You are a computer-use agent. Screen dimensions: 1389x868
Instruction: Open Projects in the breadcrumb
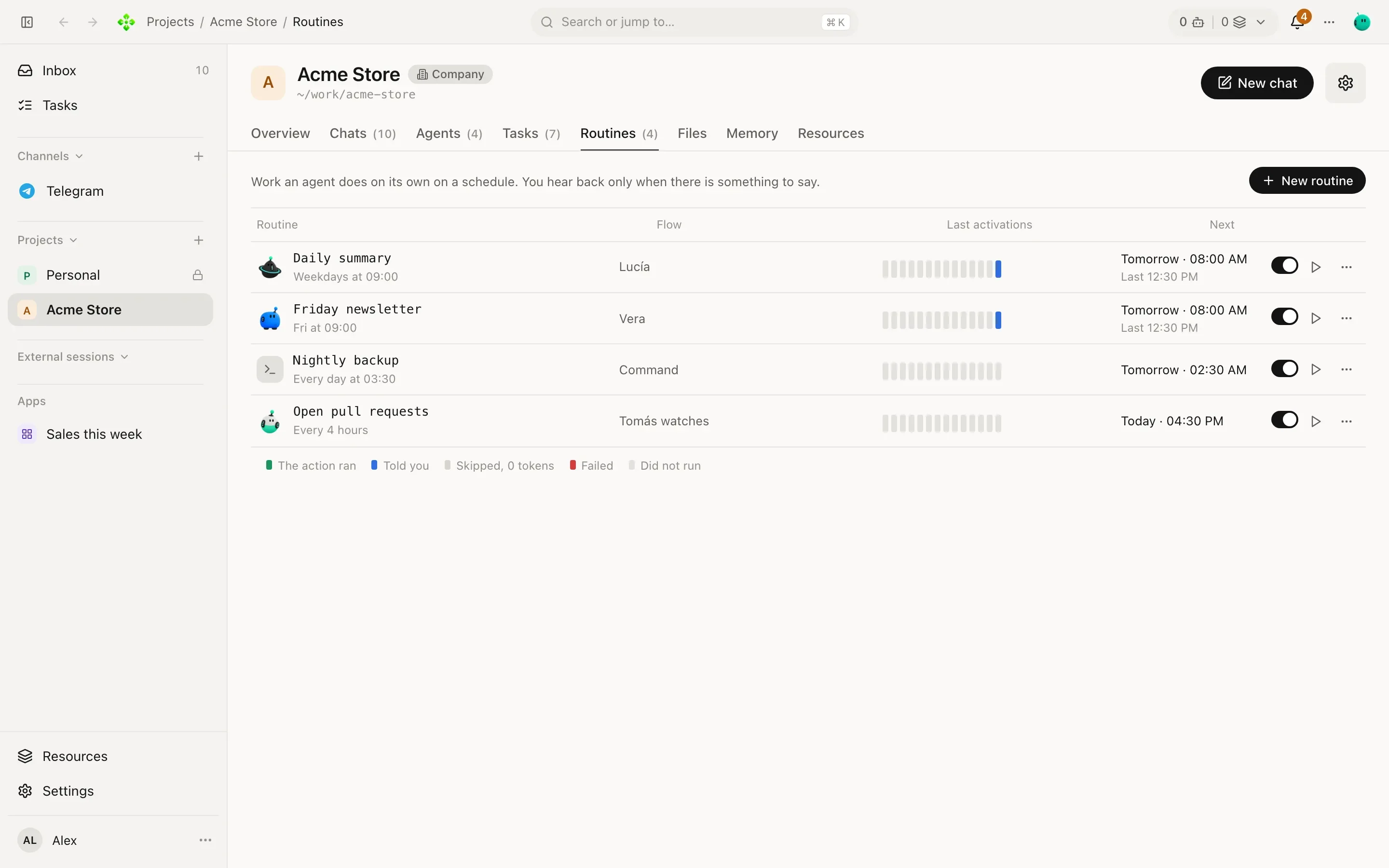(x=170, y=22)
